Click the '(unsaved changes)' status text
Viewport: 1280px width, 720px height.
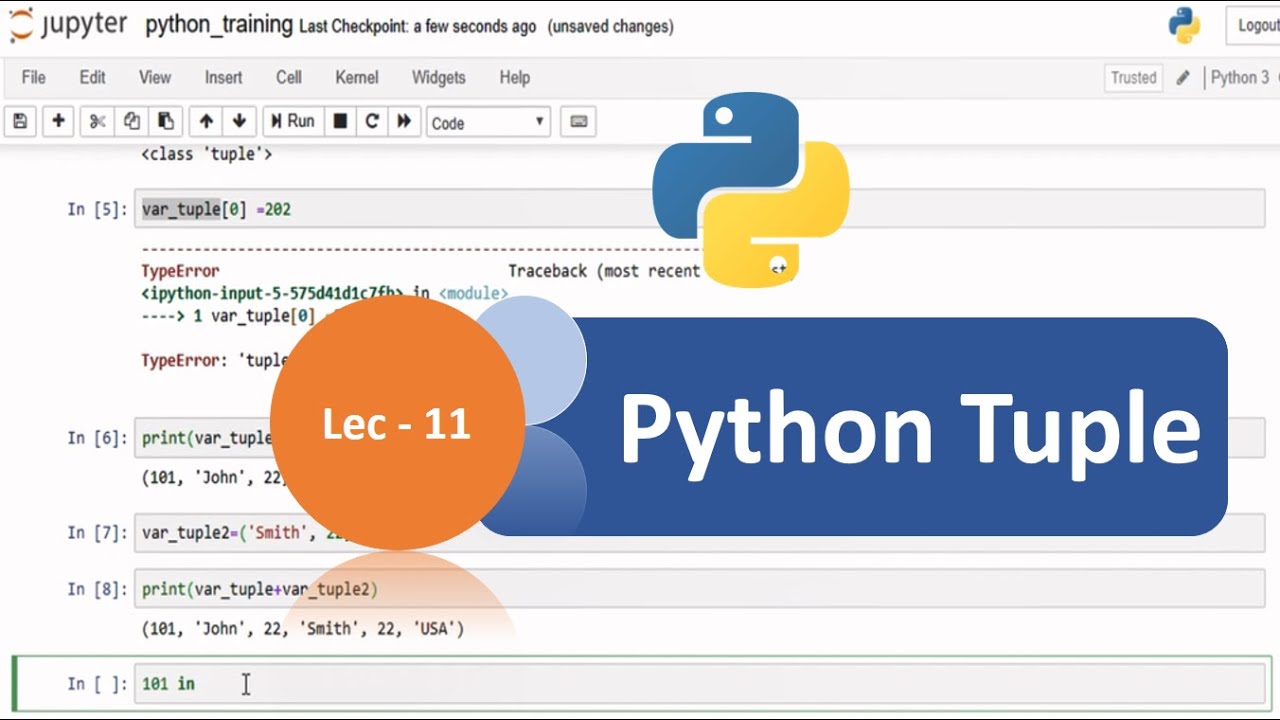(610, 26)
